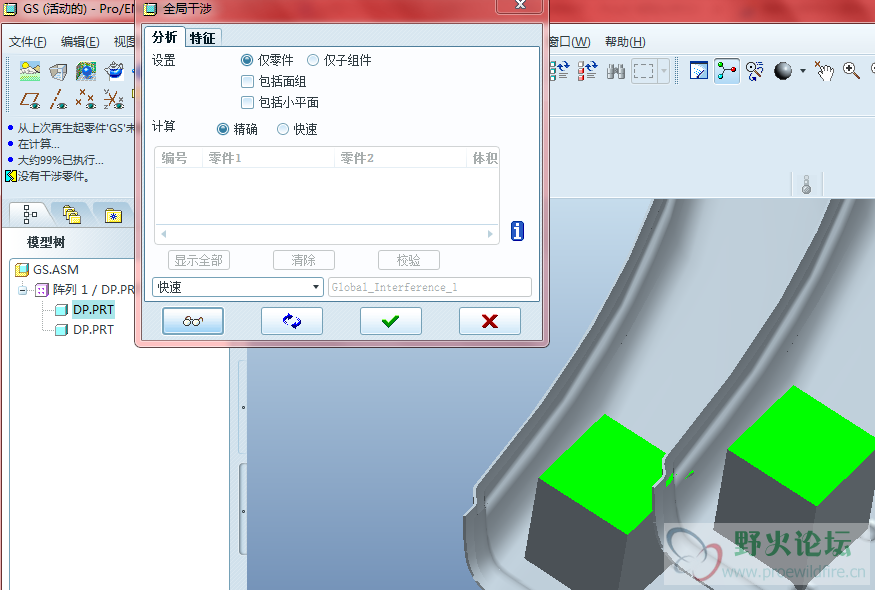Viewport: 875px width, 590px height.
Task: Click the shaded sphere display style icon
Action: (x=783, y=71)
